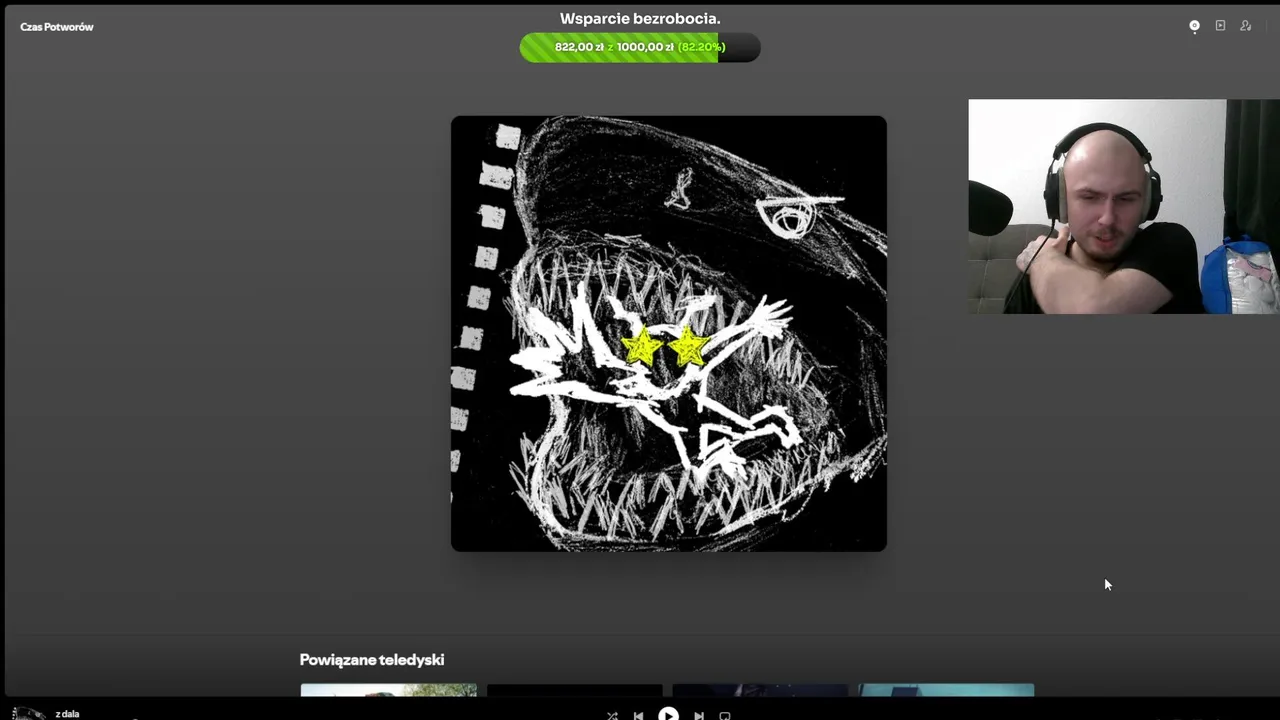
Task: Switch to the music video view icon
Action: (1220, 26)
